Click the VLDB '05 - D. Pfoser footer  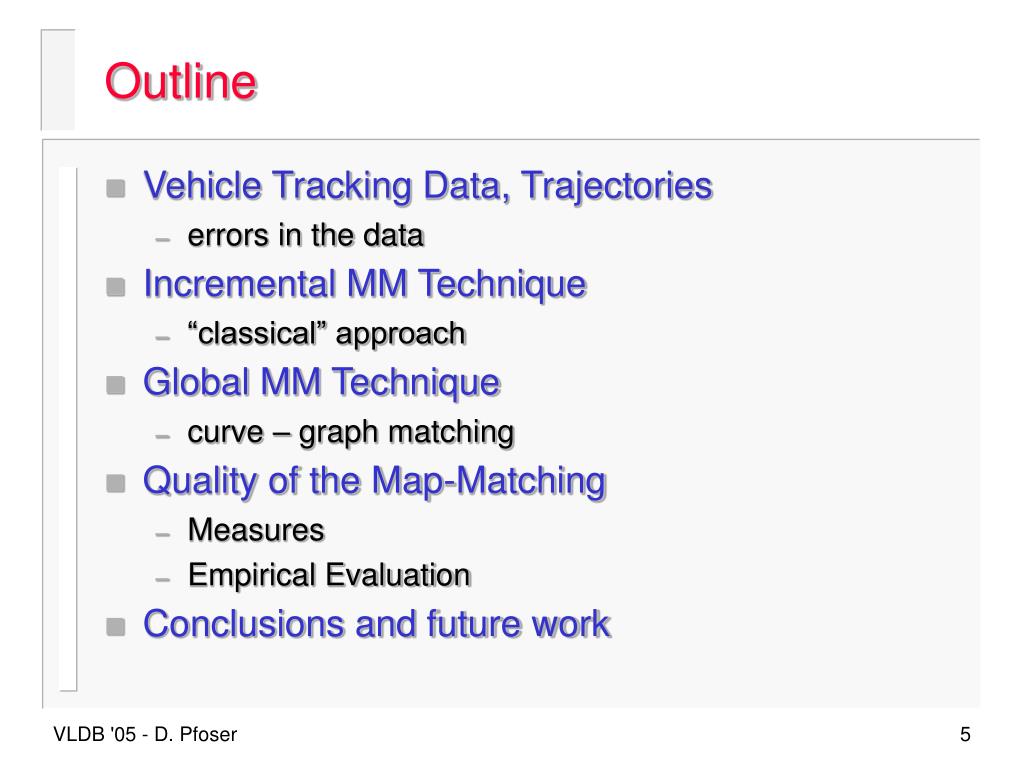point(145,735)
